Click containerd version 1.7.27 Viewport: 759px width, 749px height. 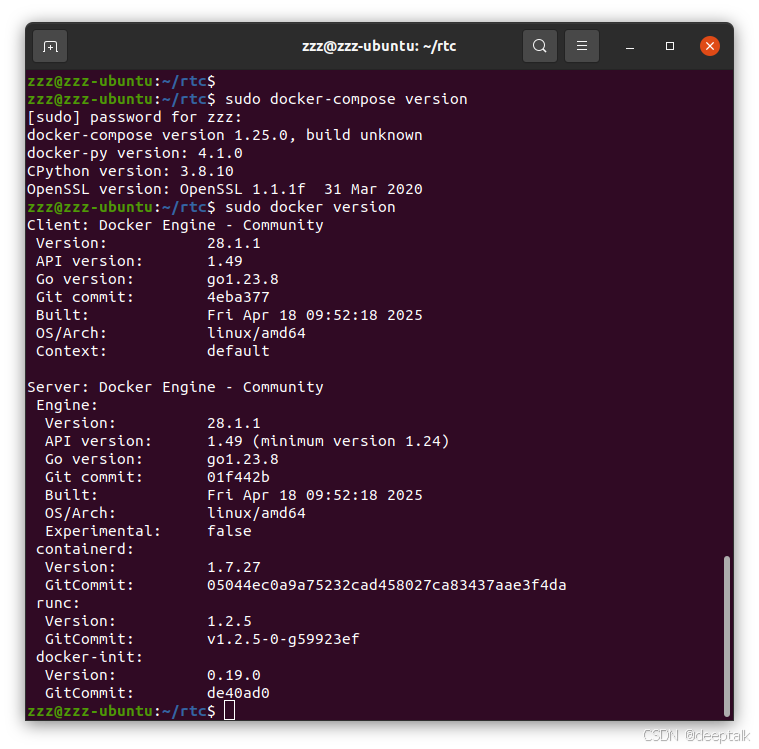click(x=234, y=567)
